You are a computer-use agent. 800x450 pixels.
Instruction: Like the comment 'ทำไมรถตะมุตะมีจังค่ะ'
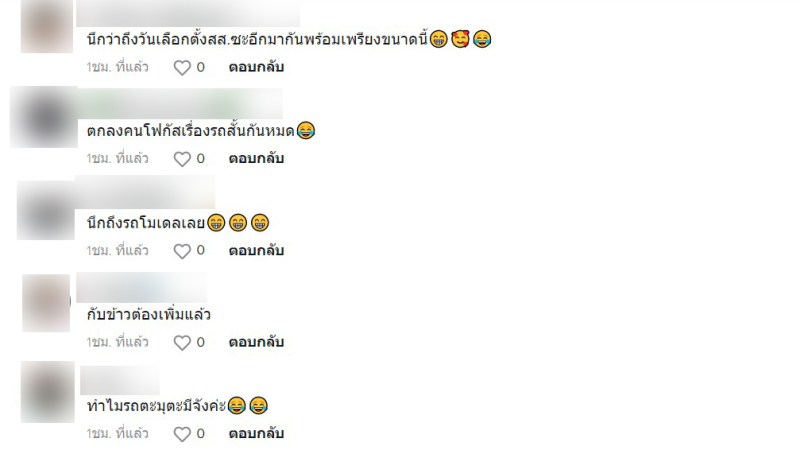182,434
